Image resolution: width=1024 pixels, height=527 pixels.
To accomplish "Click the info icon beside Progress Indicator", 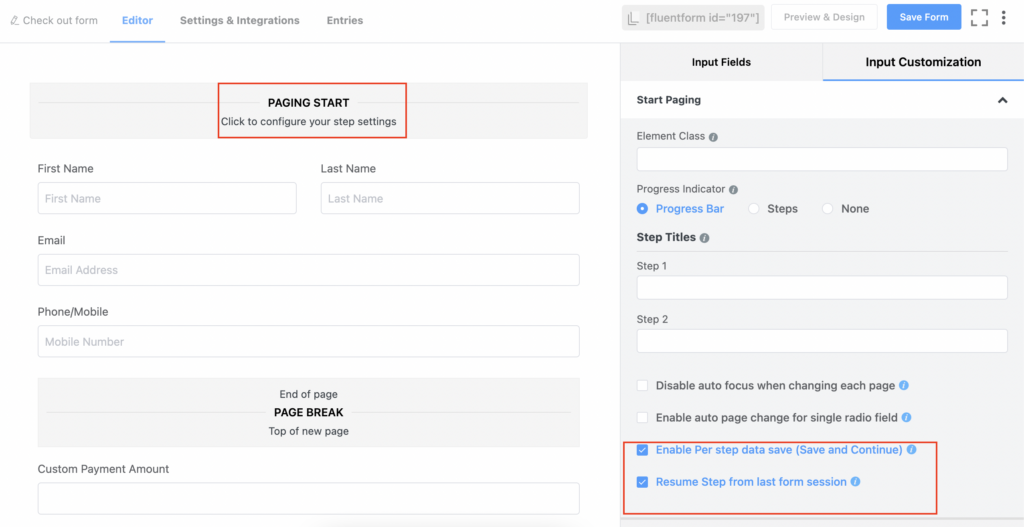I will [x=734, y=189].
